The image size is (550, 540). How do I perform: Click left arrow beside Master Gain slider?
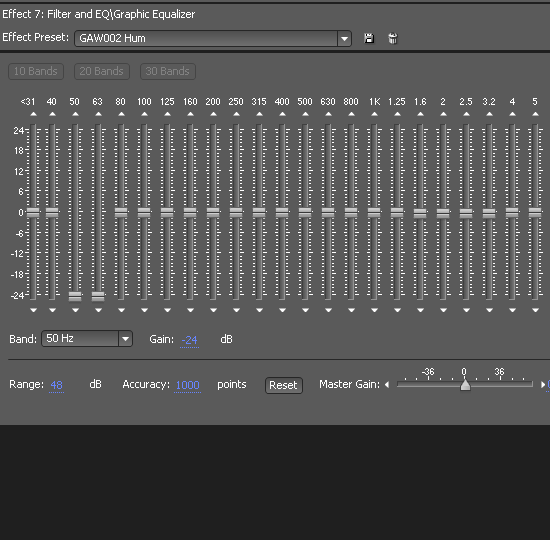click(387, 385)
